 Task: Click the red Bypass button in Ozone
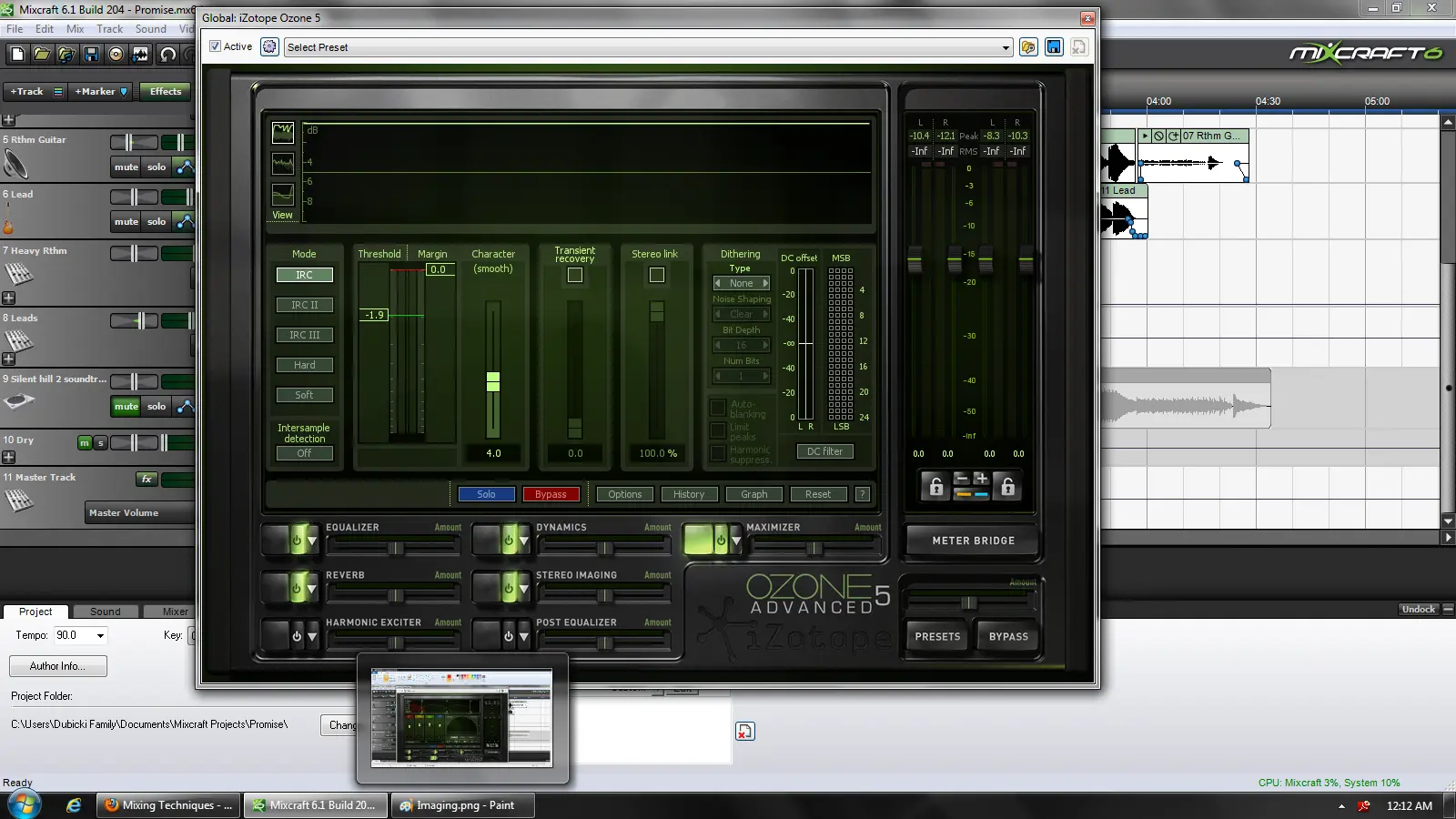click(x=551, y=494)
